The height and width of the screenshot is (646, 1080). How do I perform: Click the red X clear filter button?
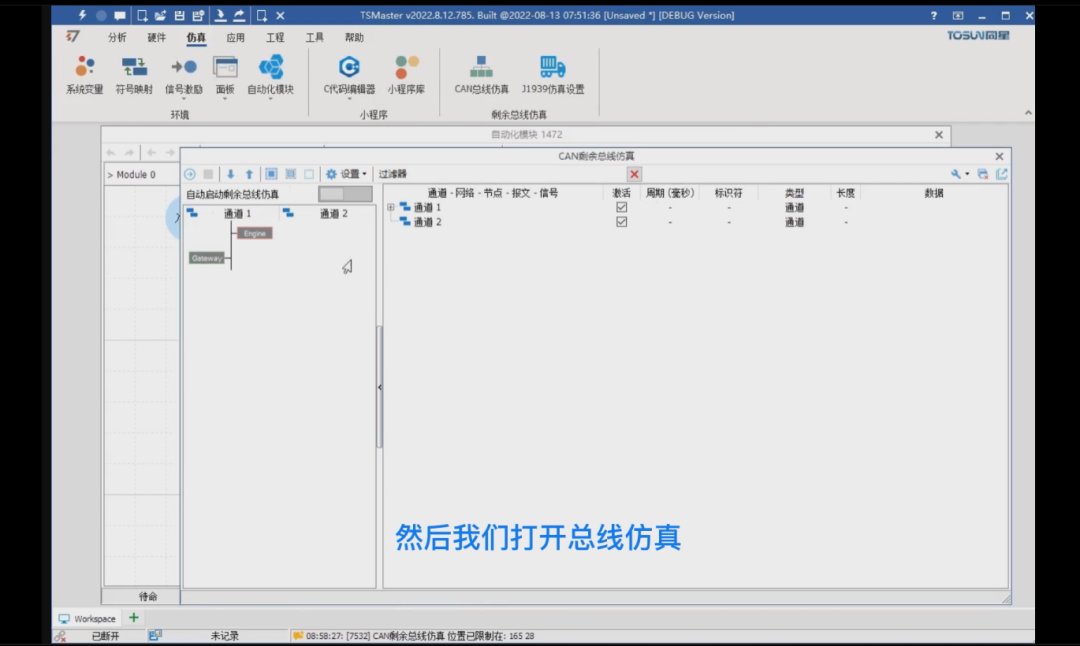tap(634, 174)
